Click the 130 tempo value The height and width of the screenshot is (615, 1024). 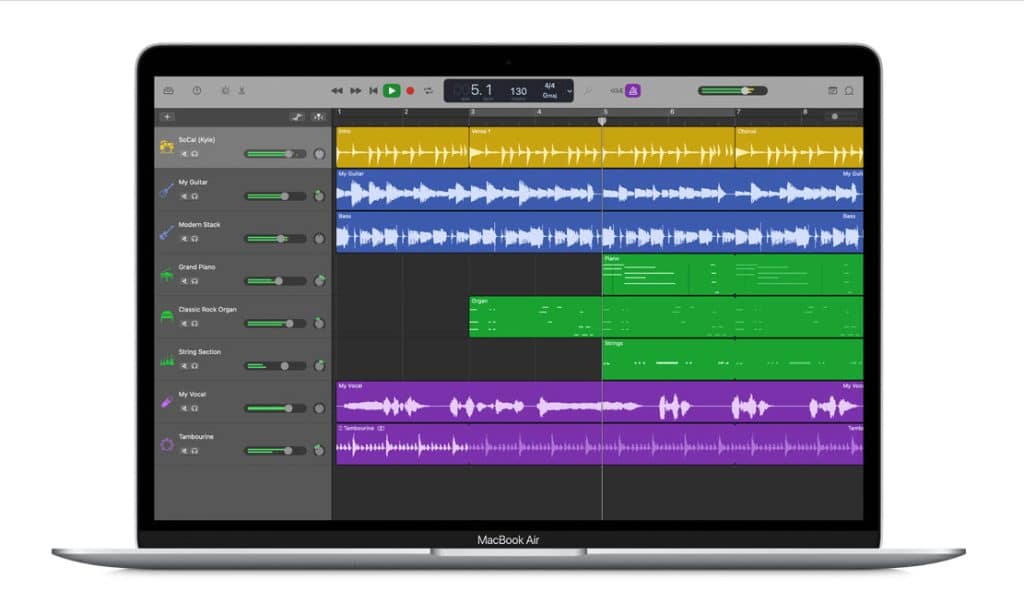coord(519,91)
